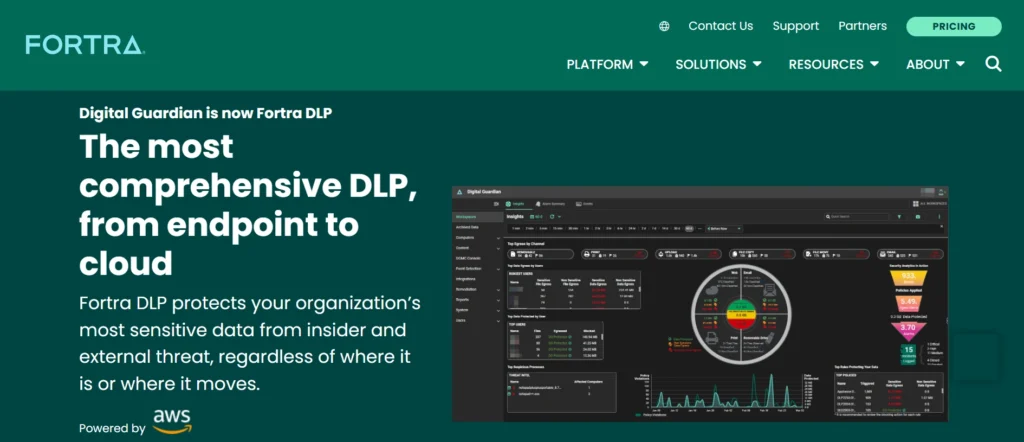The height and width of the screenshot is (442, 1024).
Task: Expand the Remediation chevron in dashboard sidebar
Action: tap(498, 290)
